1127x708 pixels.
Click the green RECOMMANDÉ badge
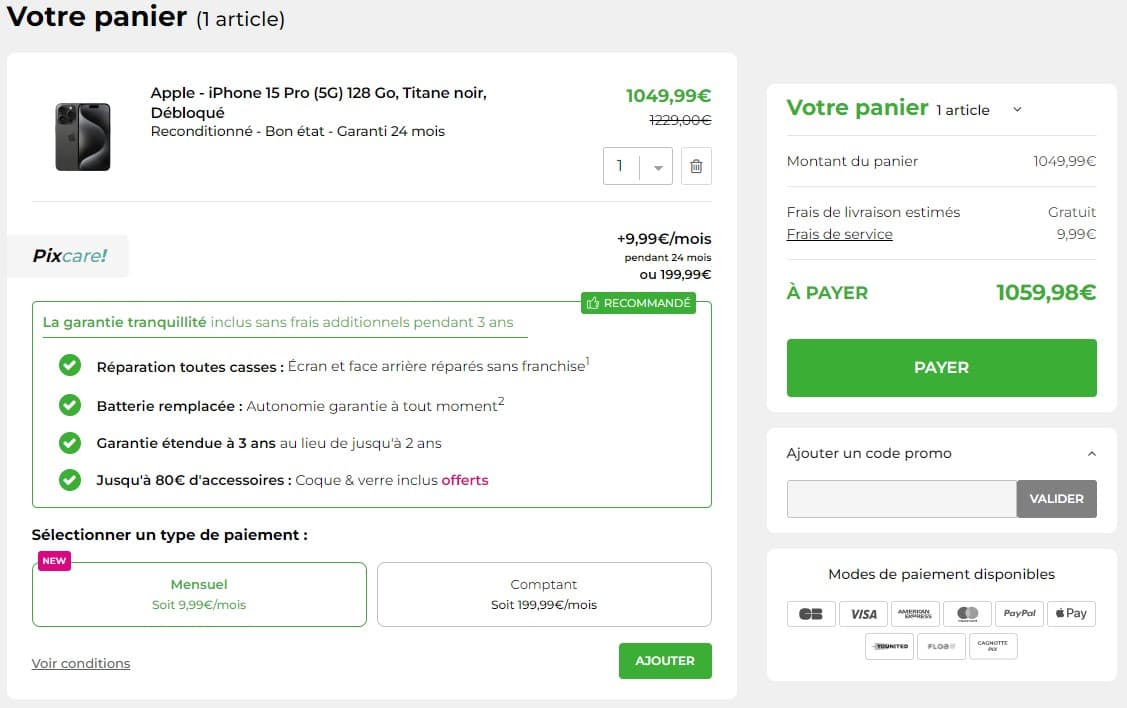638,303
